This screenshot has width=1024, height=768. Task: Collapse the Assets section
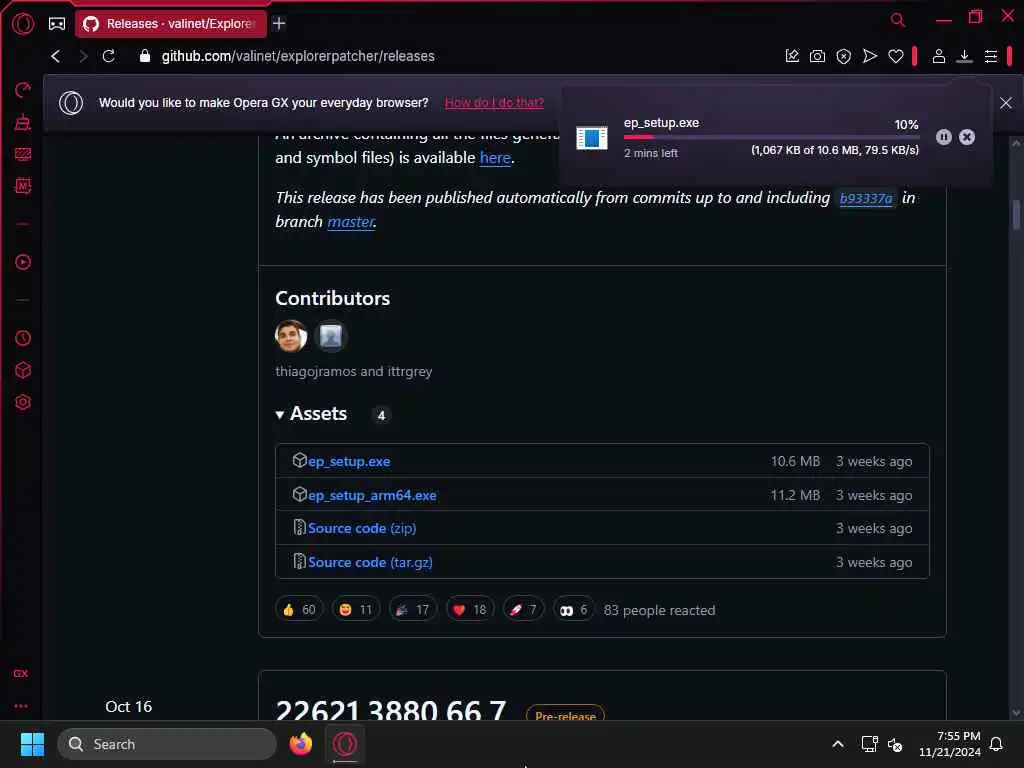click(x=312, y=414)
